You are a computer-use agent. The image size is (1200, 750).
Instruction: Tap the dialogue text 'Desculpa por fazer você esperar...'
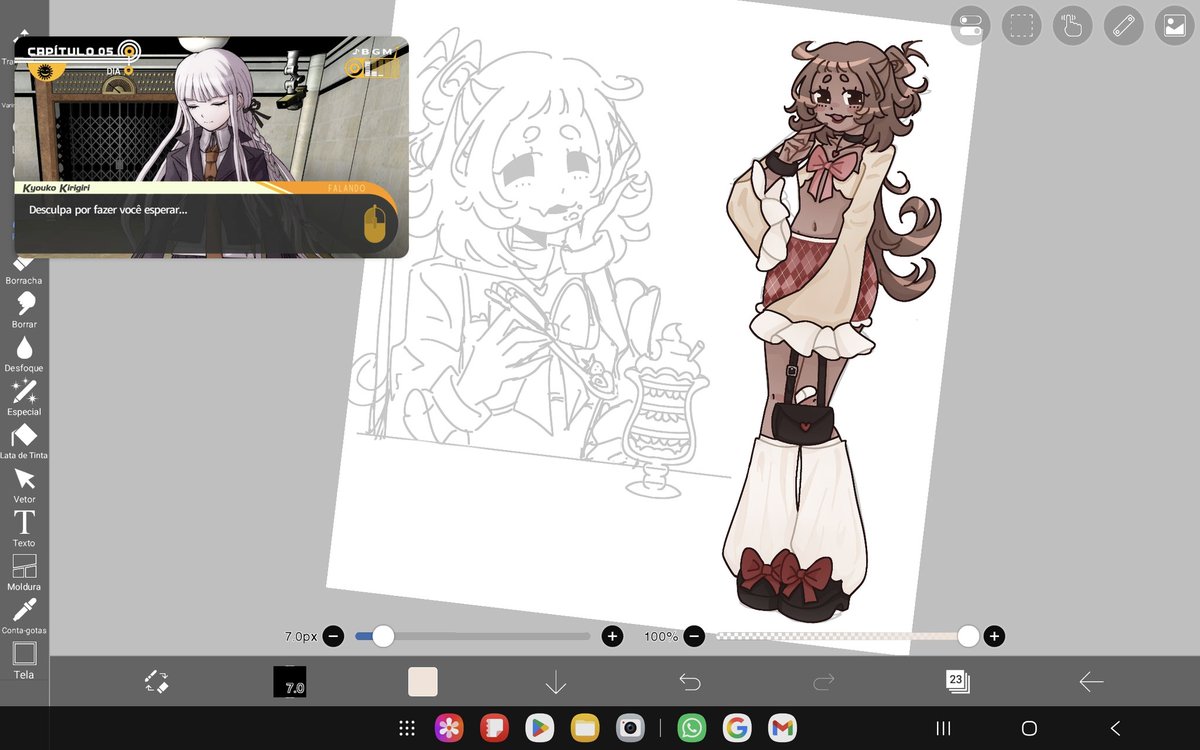coord(108,210)
